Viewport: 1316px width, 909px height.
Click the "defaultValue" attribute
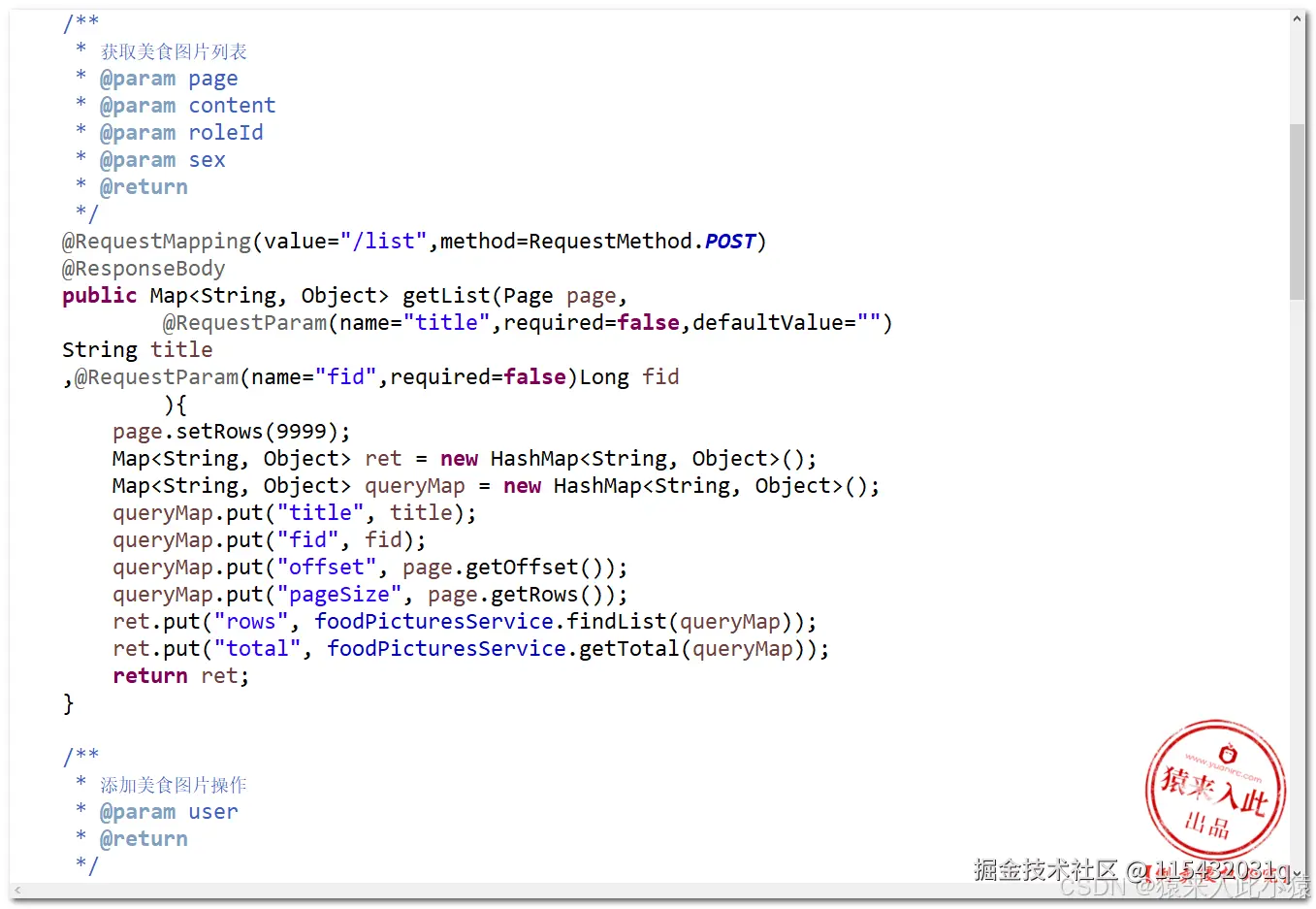click(x=768, y=323)
